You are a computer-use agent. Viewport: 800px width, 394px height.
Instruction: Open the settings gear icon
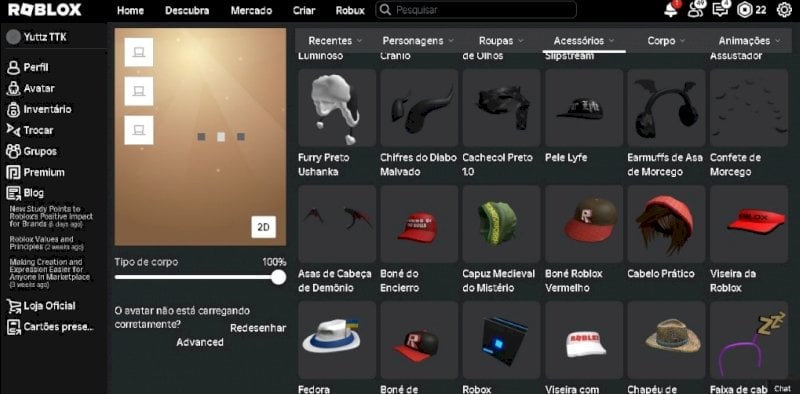(x=784, y=10)
